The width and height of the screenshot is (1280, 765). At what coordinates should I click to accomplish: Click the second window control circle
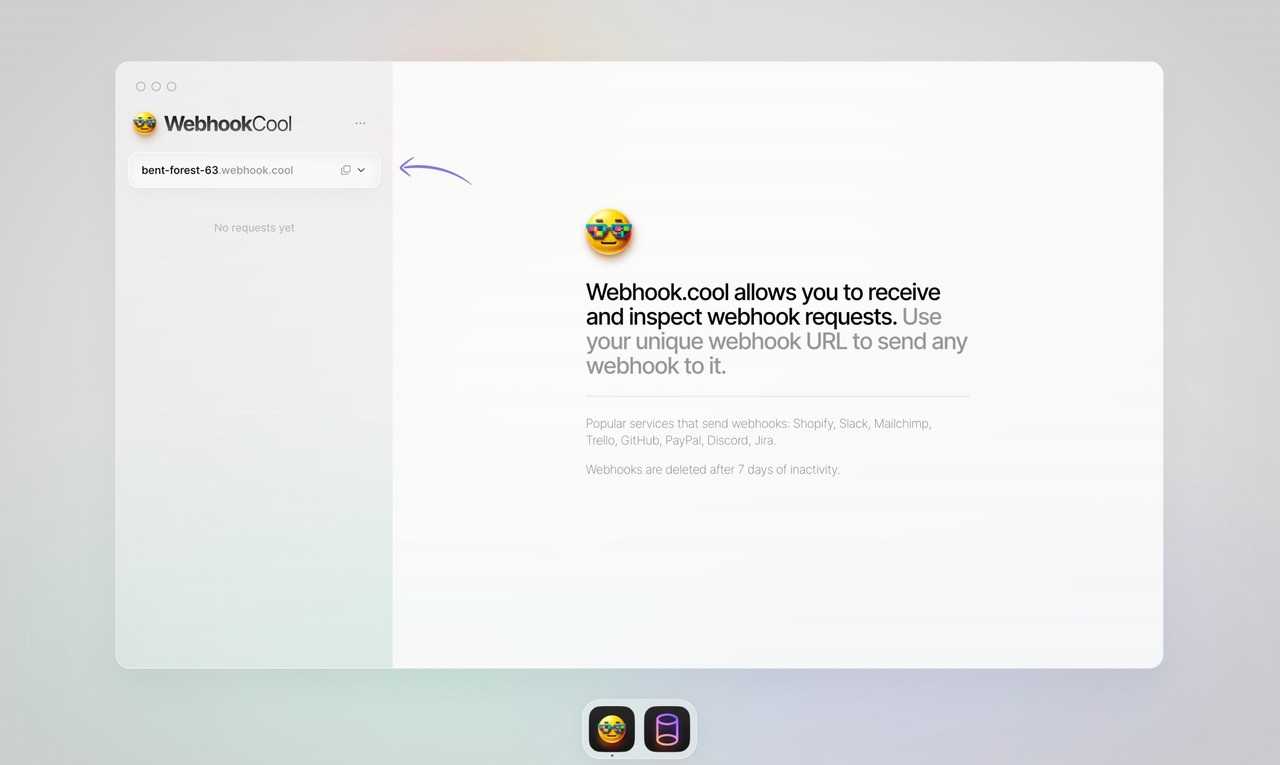click(156, 87)
